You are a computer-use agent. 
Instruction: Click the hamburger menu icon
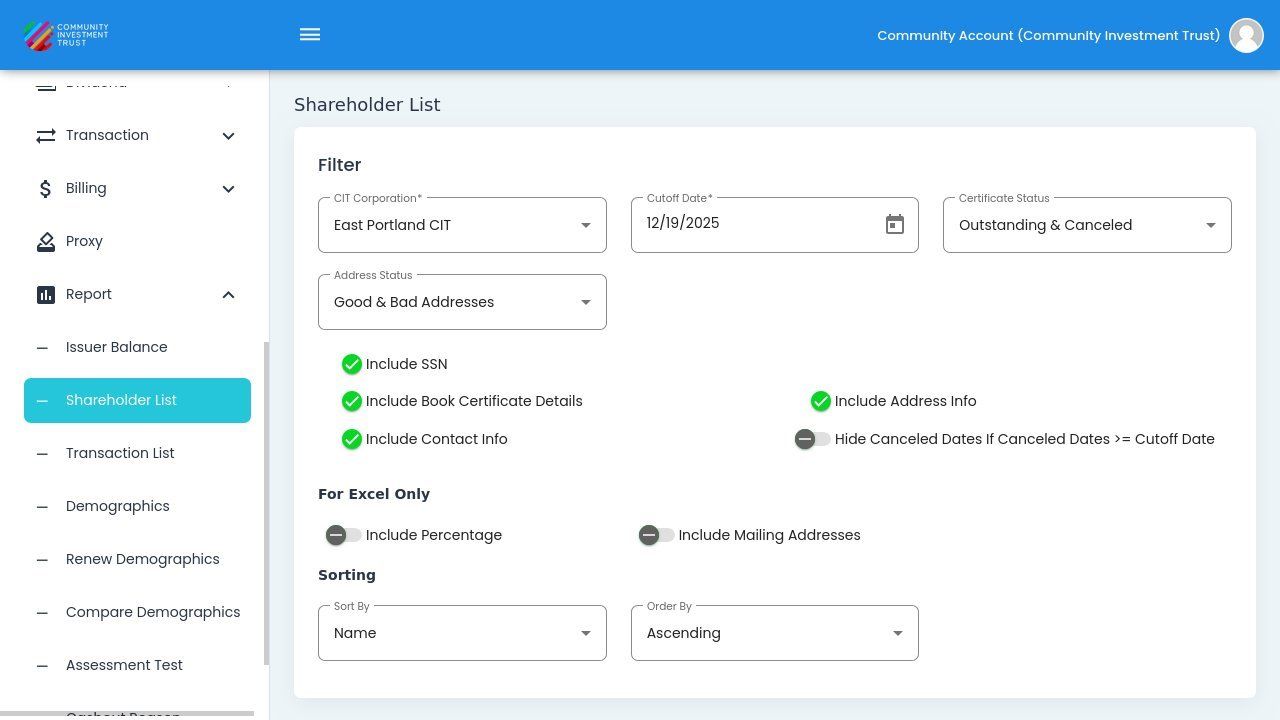tap(310, 35)
